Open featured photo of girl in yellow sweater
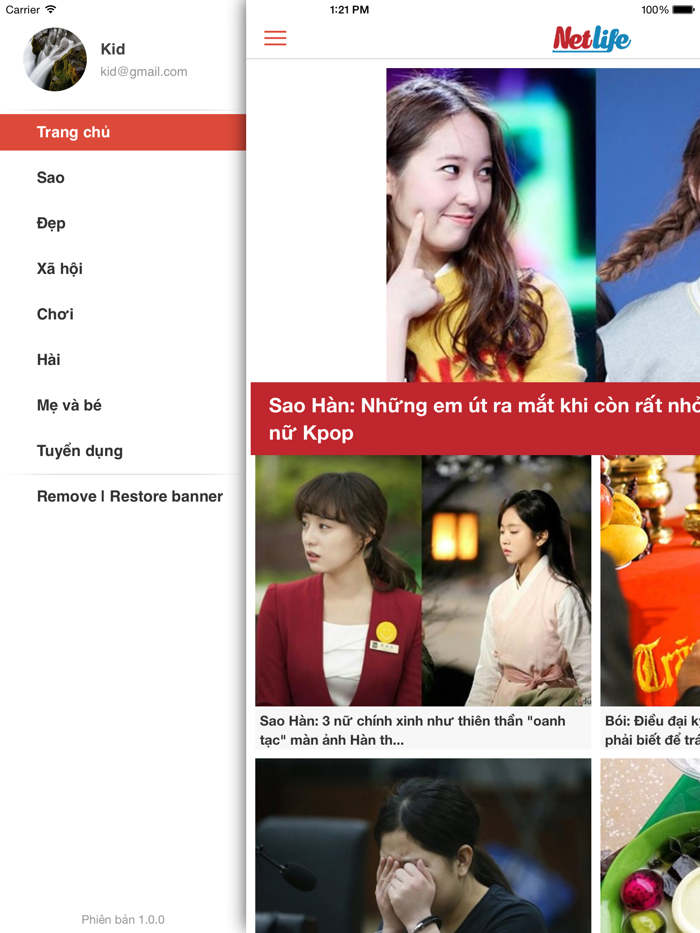The width and height of the screenshot is (700, 933). tap(490, 225)
